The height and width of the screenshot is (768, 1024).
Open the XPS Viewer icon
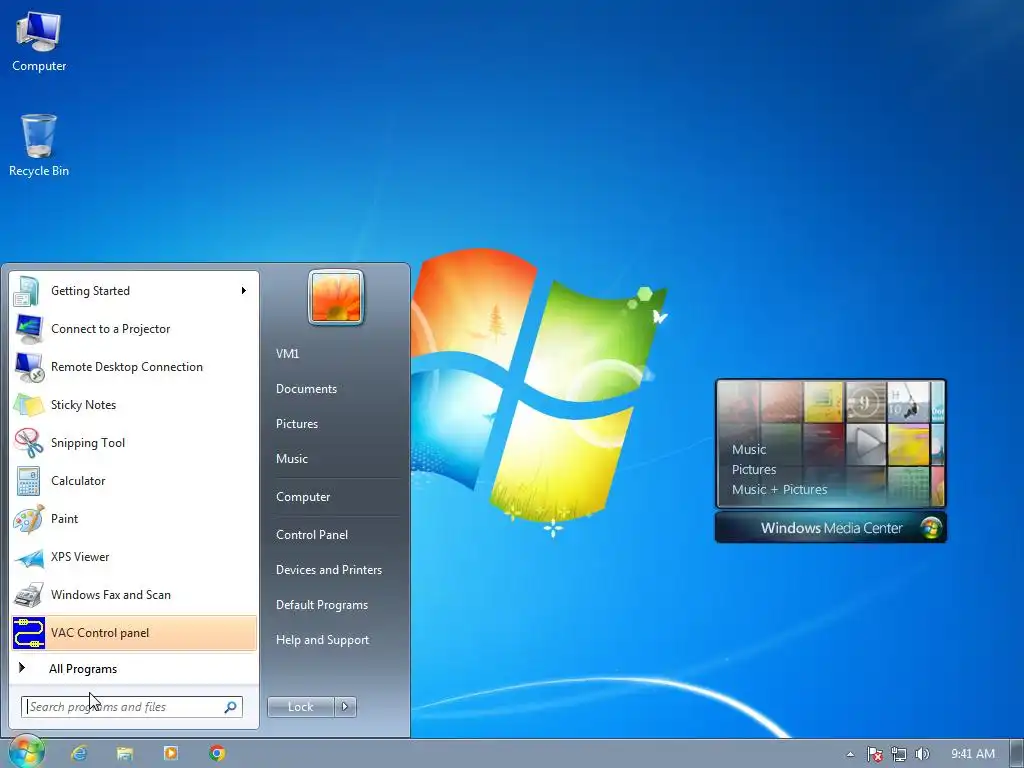point(29,557)
